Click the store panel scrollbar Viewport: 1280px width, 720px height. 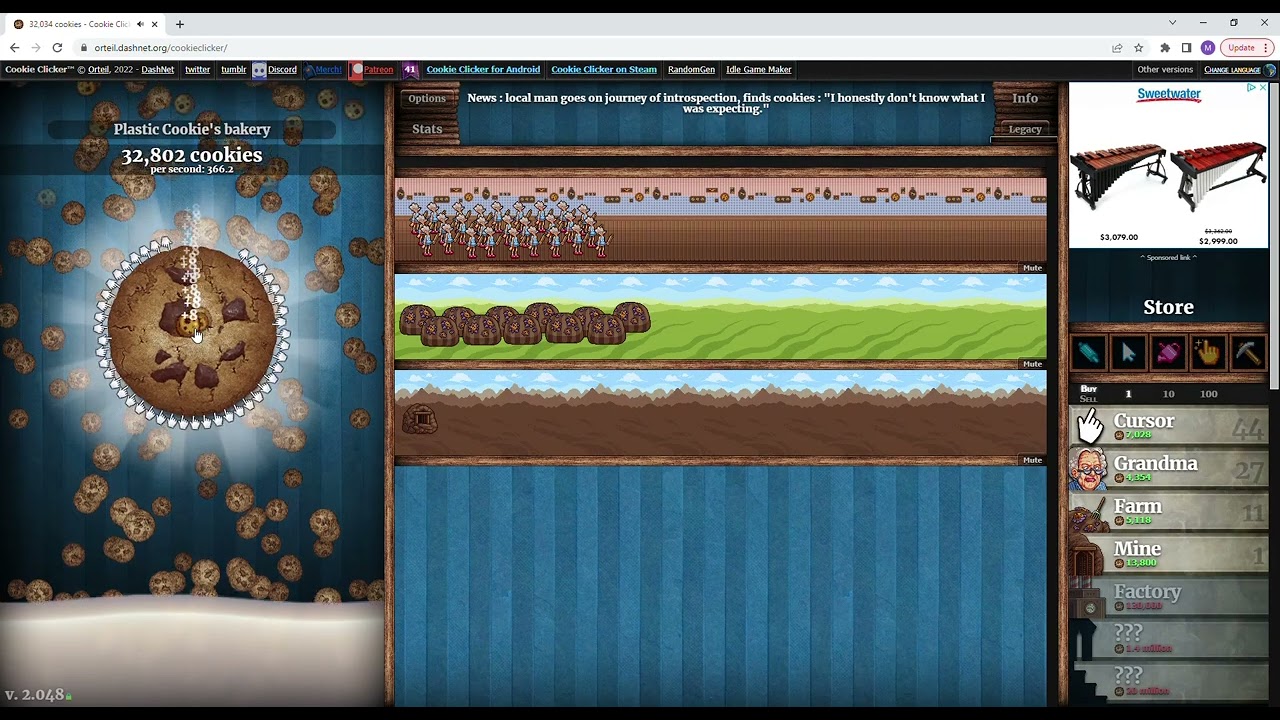(x=1275, y=235)
